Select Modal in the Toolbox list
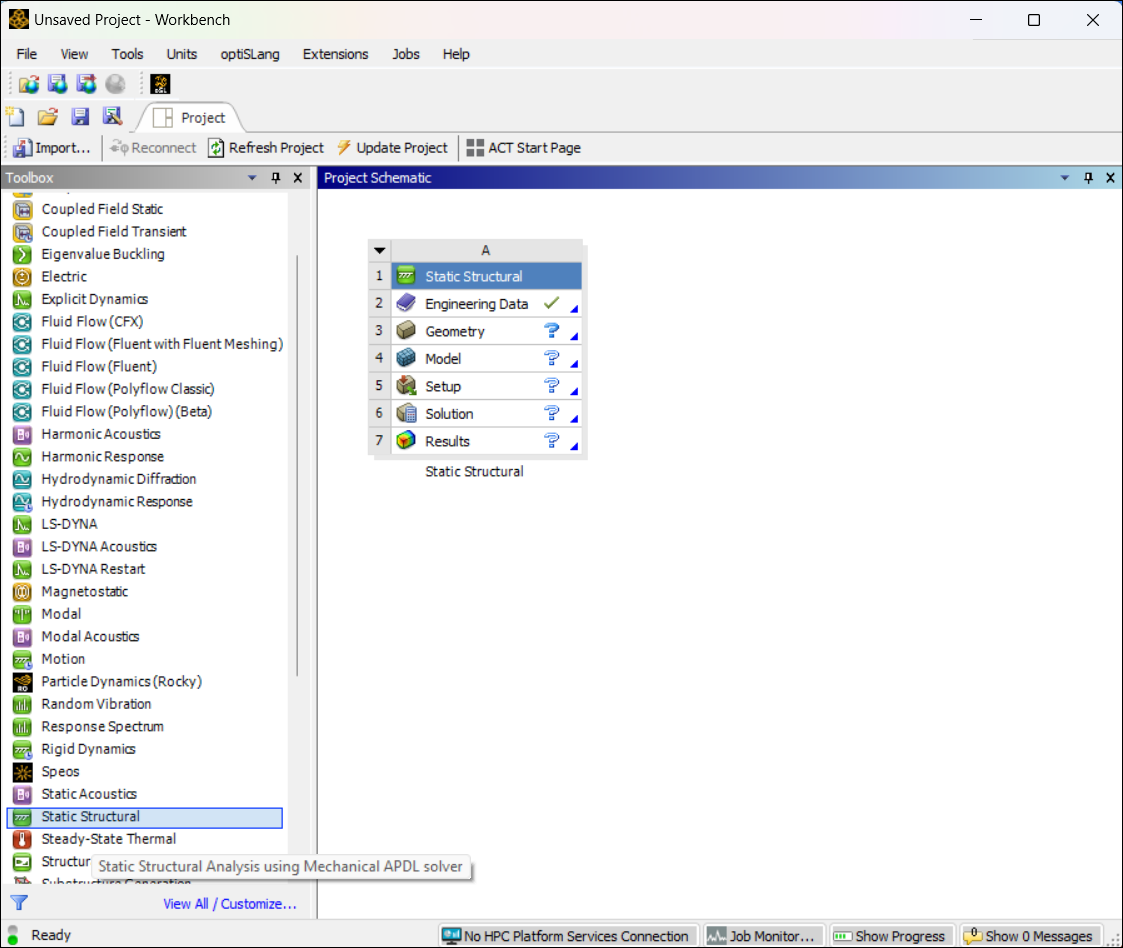This screenshot has width=1123, height=948. pos(61,614)
